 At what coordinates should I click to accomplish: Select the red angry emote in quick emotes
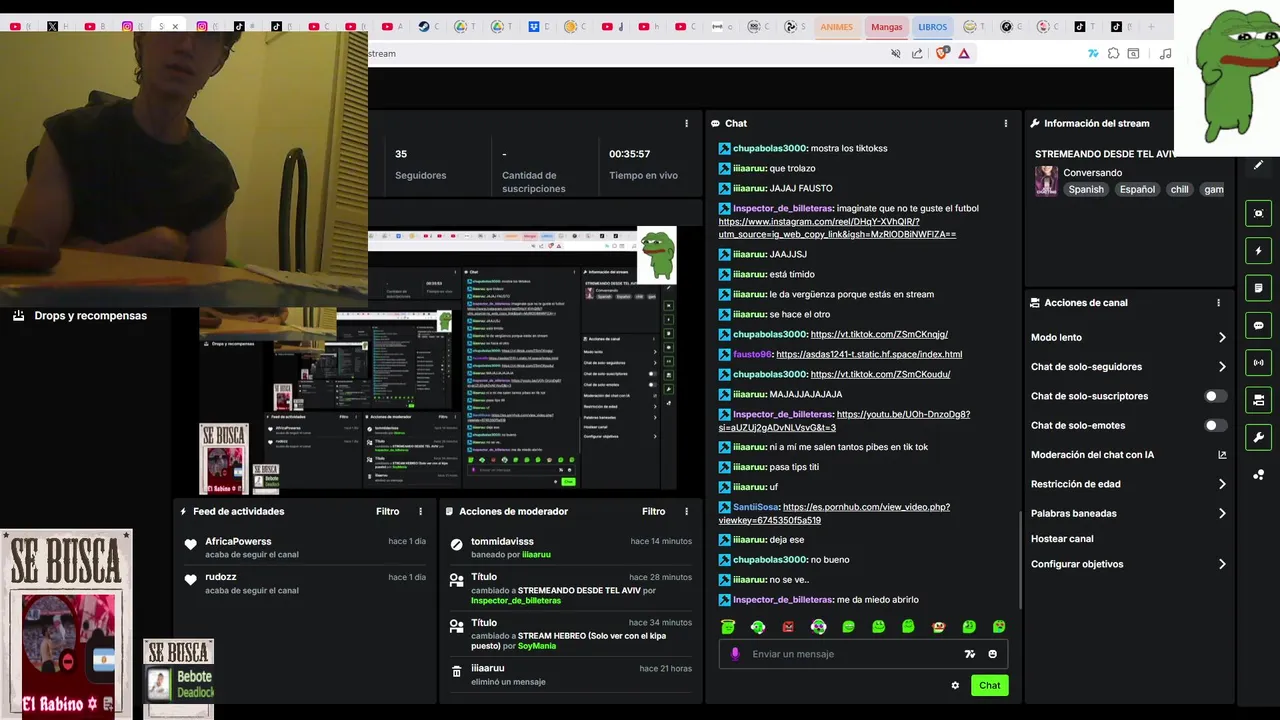click(788, 627)
